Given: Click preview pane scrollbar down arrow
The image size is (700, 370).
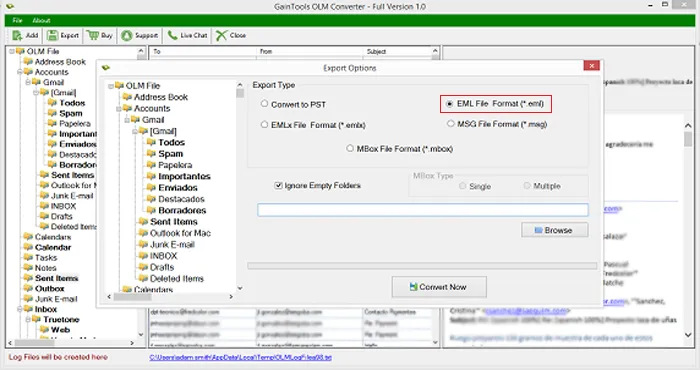Looking at the screenshot, I should pyautogui.click(x=688, y=335).
